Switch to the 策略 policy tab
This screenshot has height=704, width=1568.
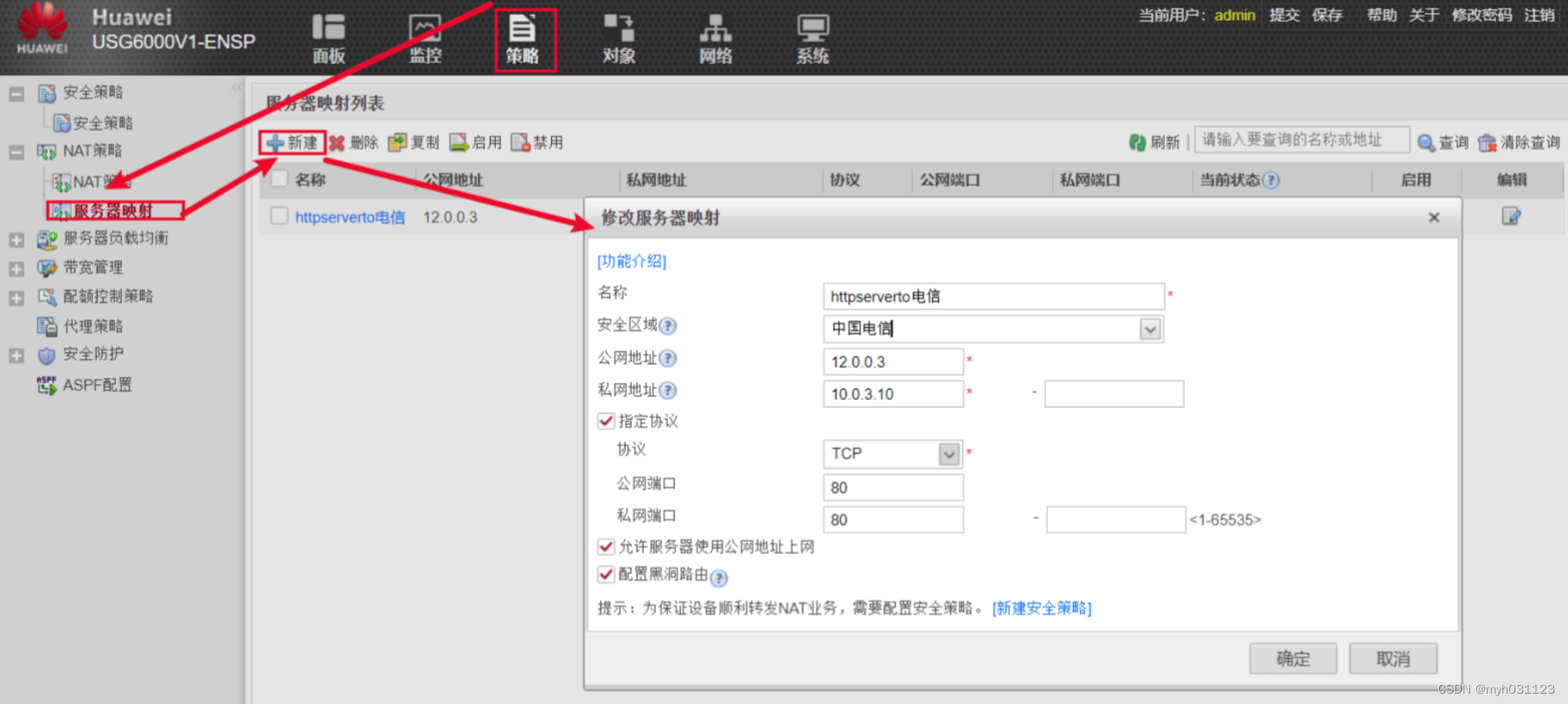523,39
